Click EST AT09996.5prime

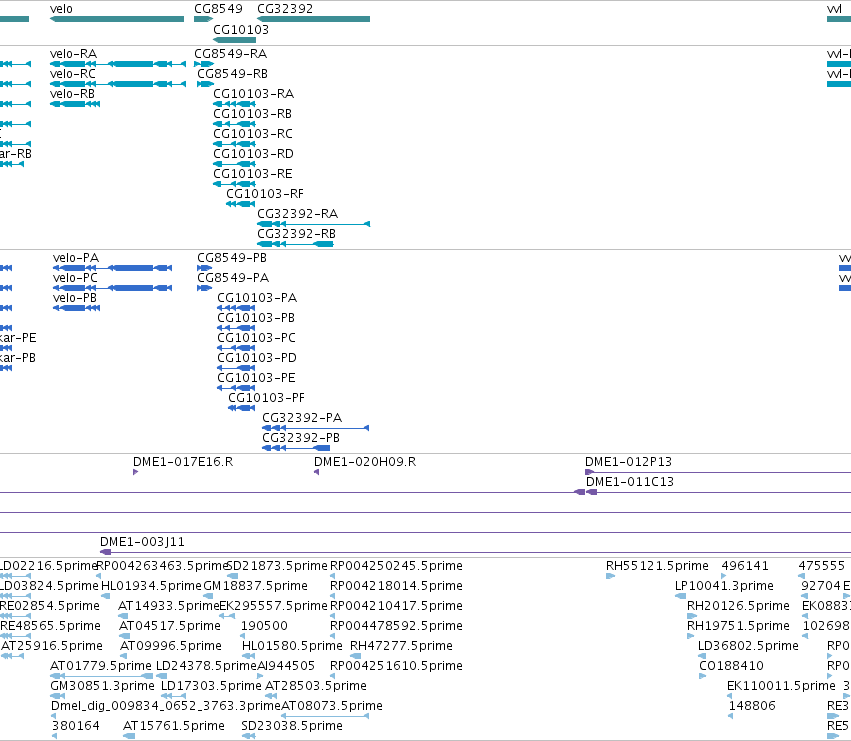[x=124, y=656]
